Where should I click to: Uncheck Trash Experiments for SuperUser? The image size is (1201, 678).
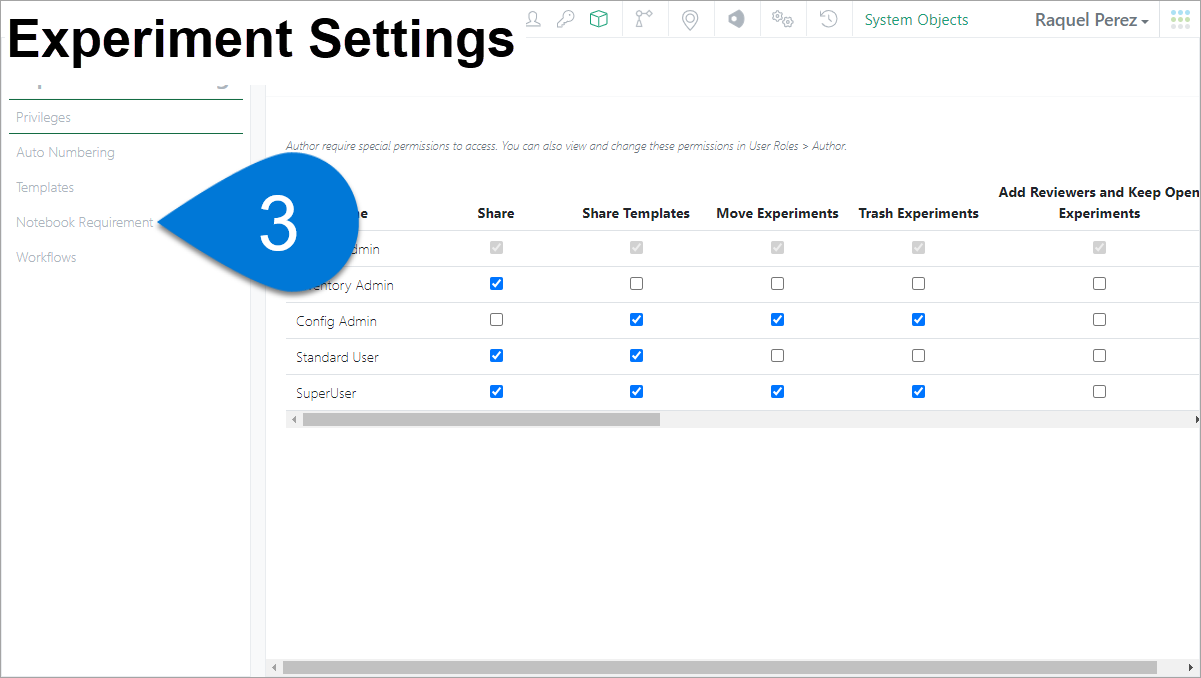[x=918, y=392]
